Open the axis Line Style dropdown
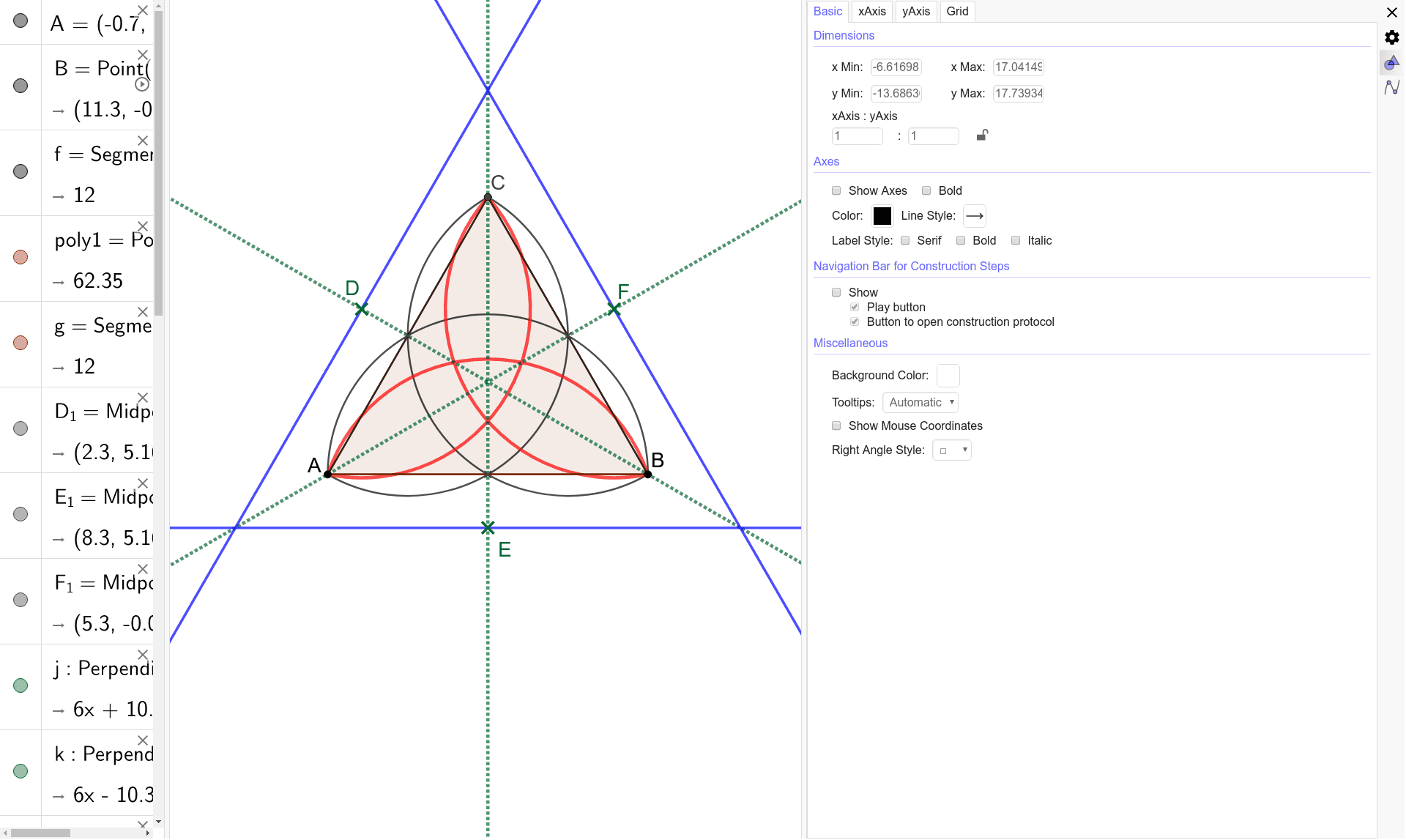The width and height of the screenshot is (1406, 840). tap(974, 215)
